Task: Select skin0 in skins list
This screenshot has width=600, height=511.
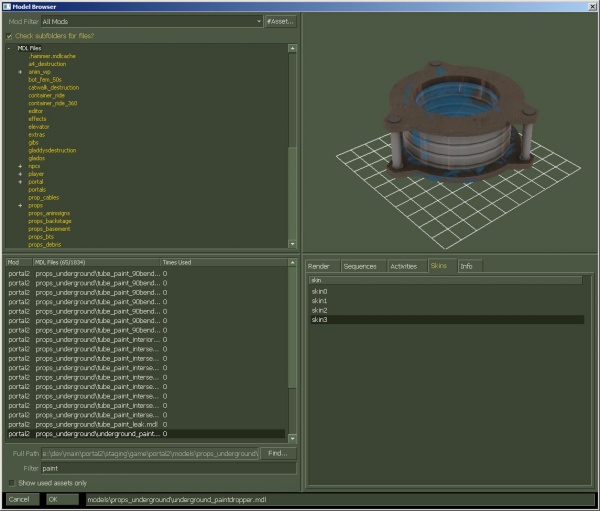Action: (447, 292)
